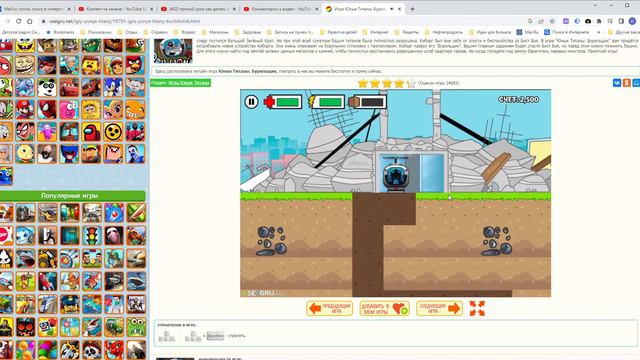Open the browser profile avatar
This screenshot has width=640, height=360.
tap(632, 21)
